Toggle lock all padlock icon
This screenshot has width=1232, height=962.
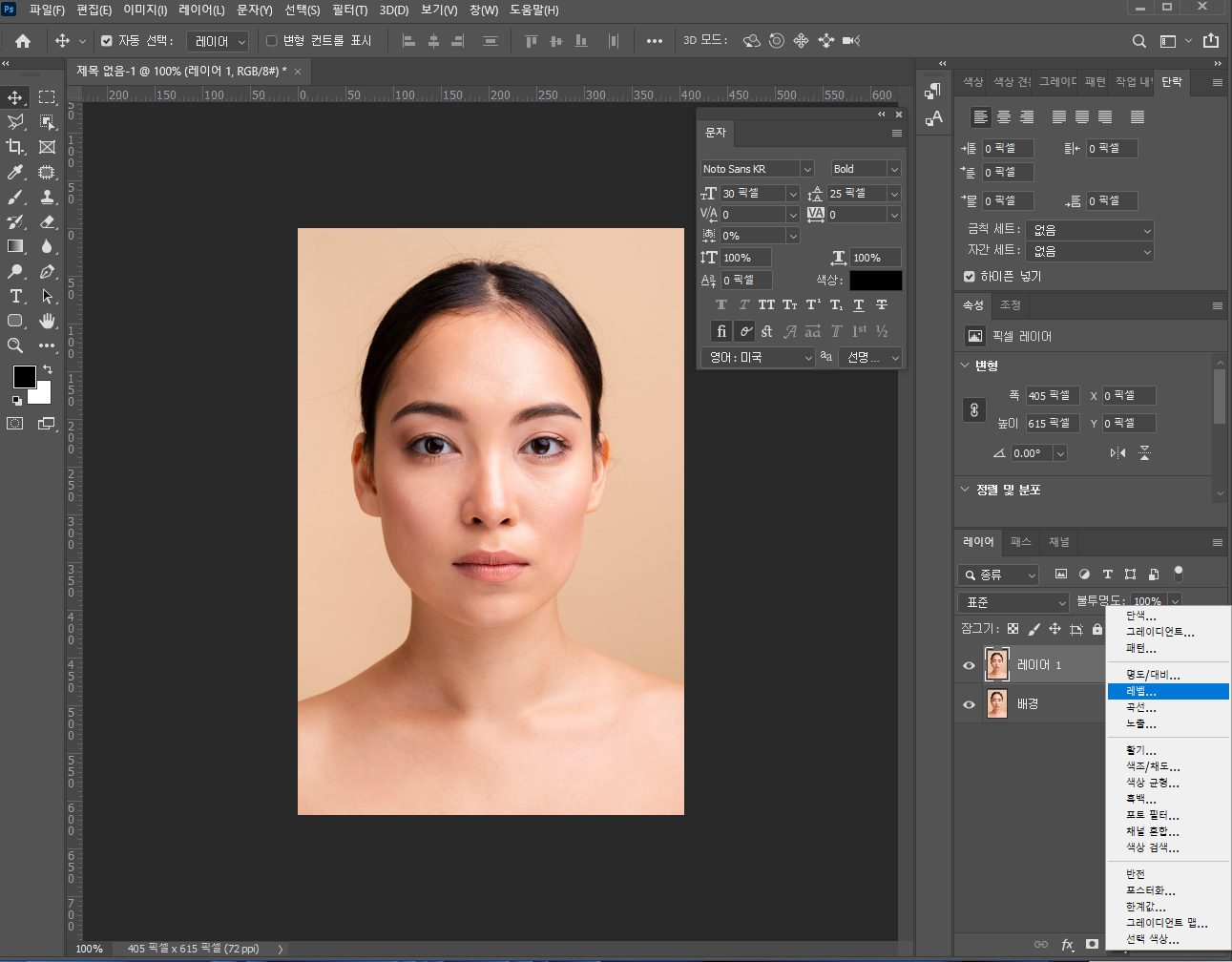1097,629
